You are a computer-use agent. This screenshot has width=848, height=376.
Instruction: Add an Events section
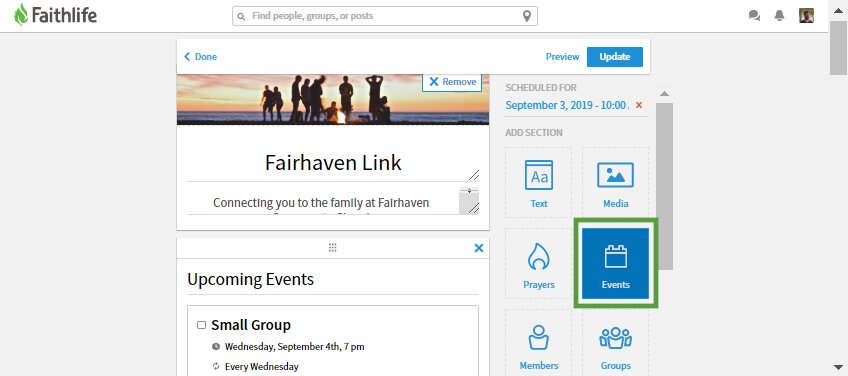click(615, 263)
